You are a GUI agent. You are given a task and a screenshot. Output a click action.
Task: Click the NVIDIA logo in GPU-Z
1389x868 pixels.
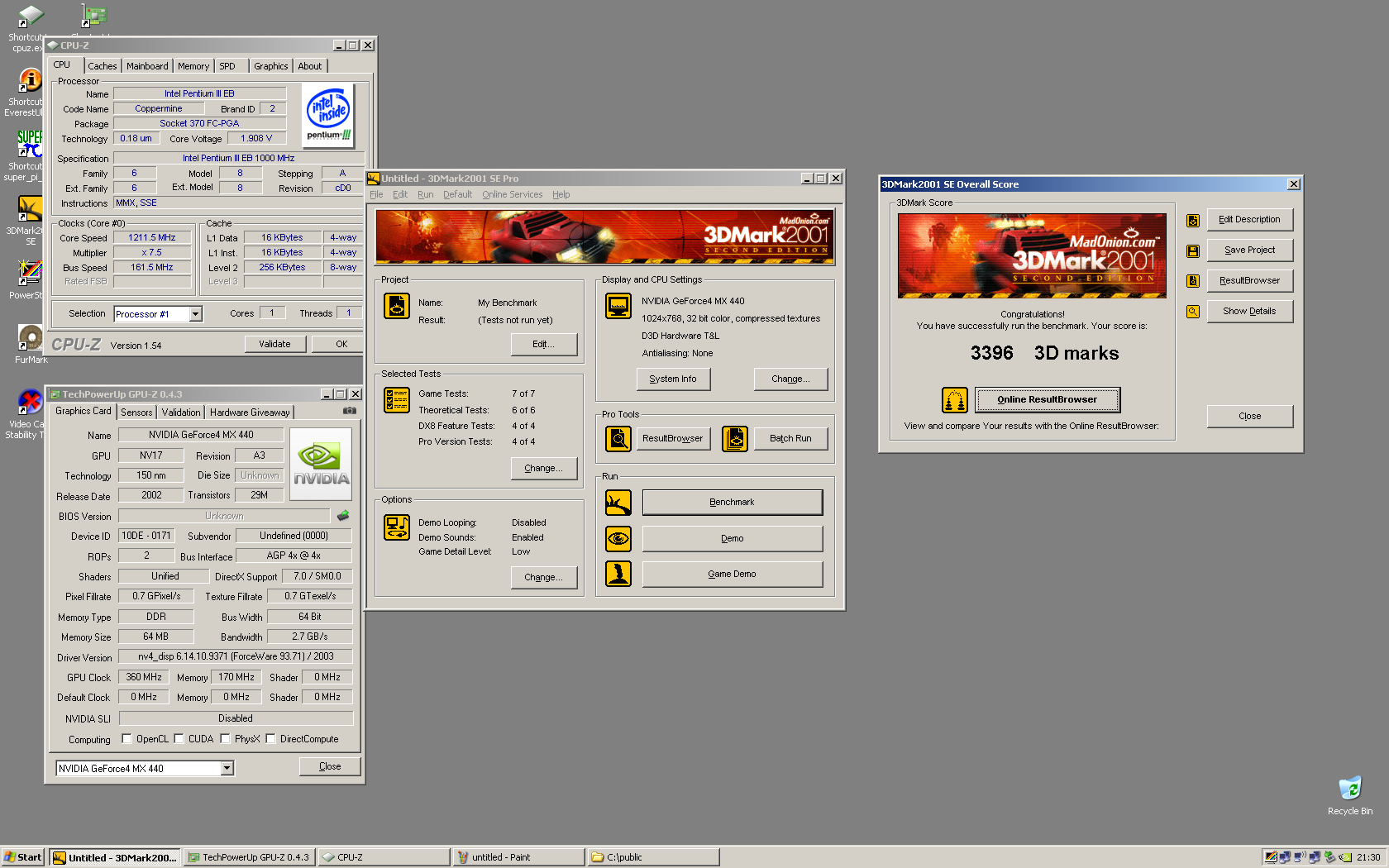[x=321, y=465]
